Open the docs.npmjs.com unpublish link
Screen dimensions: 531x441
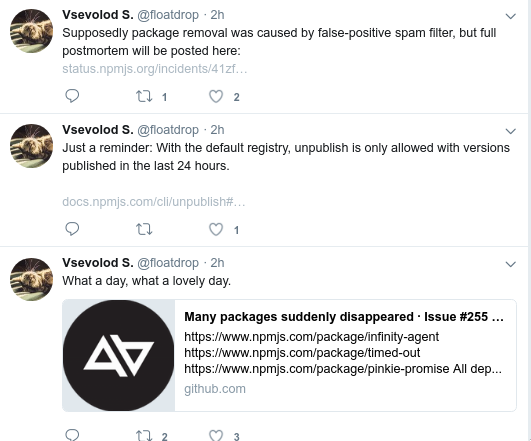[154, 202]
